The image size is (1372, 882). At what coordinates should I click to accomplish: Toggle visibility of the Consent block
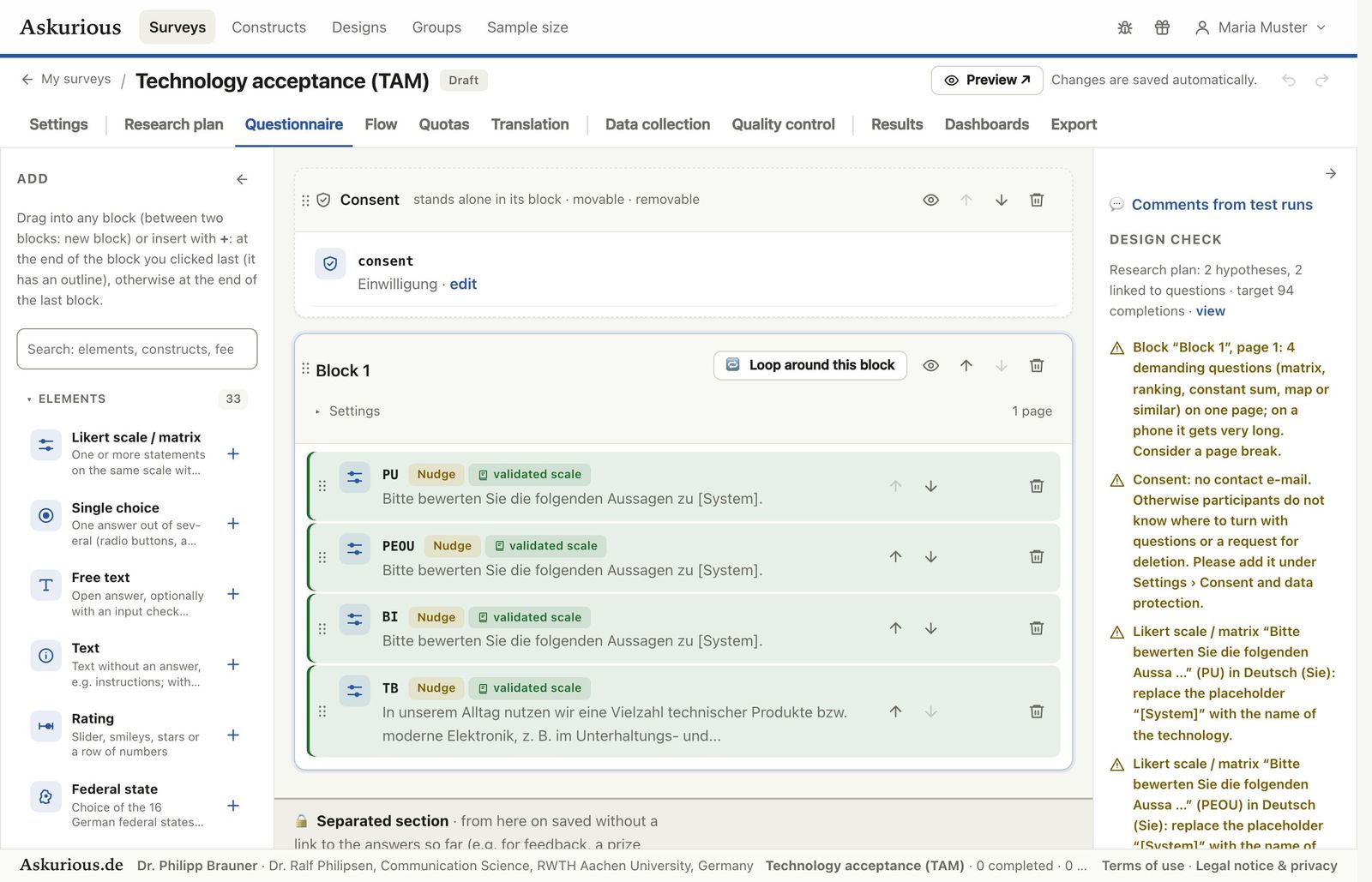pyautogui.click(x=930, y=200)
